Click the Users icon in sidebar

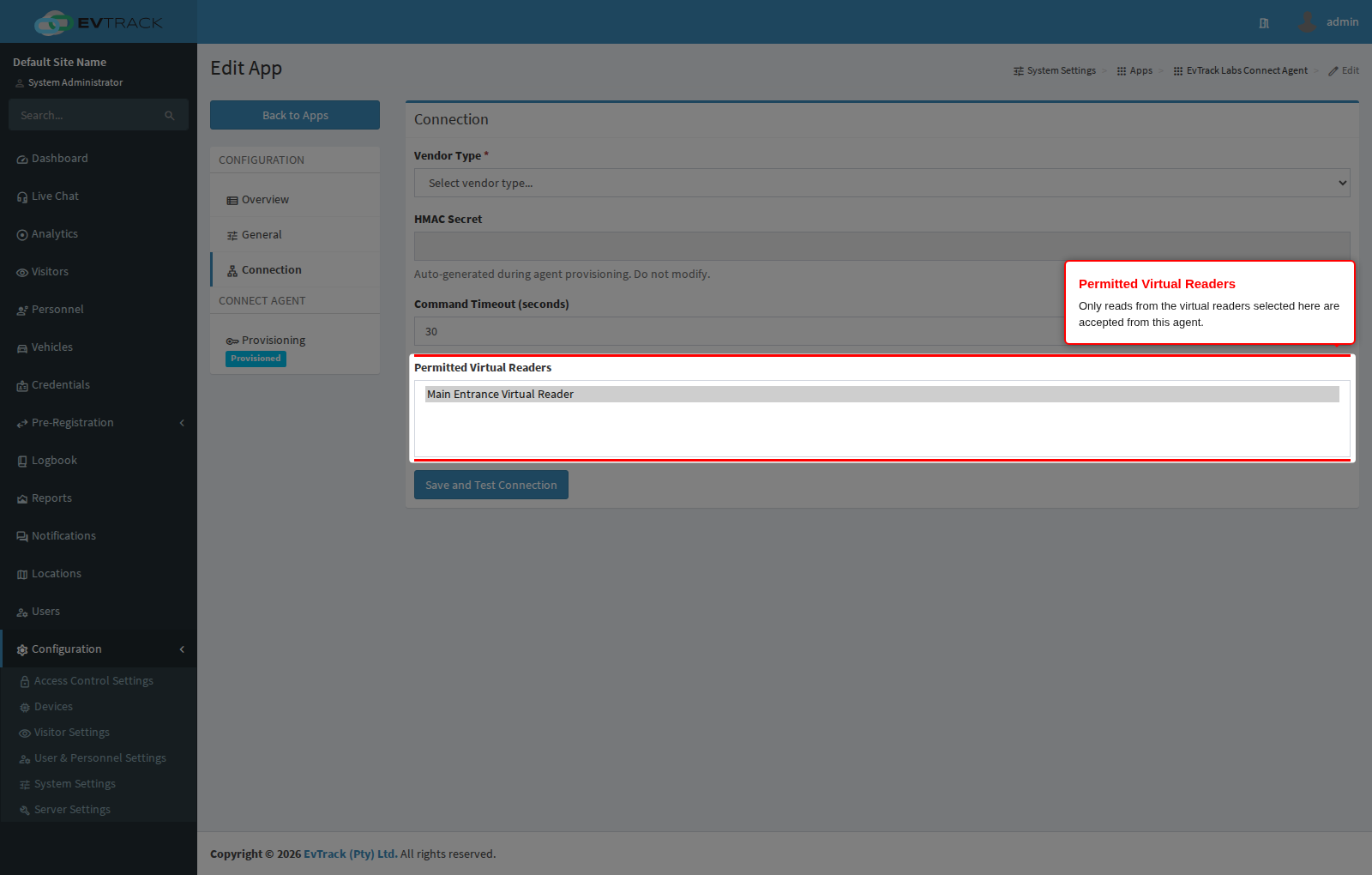click(22, 612)
